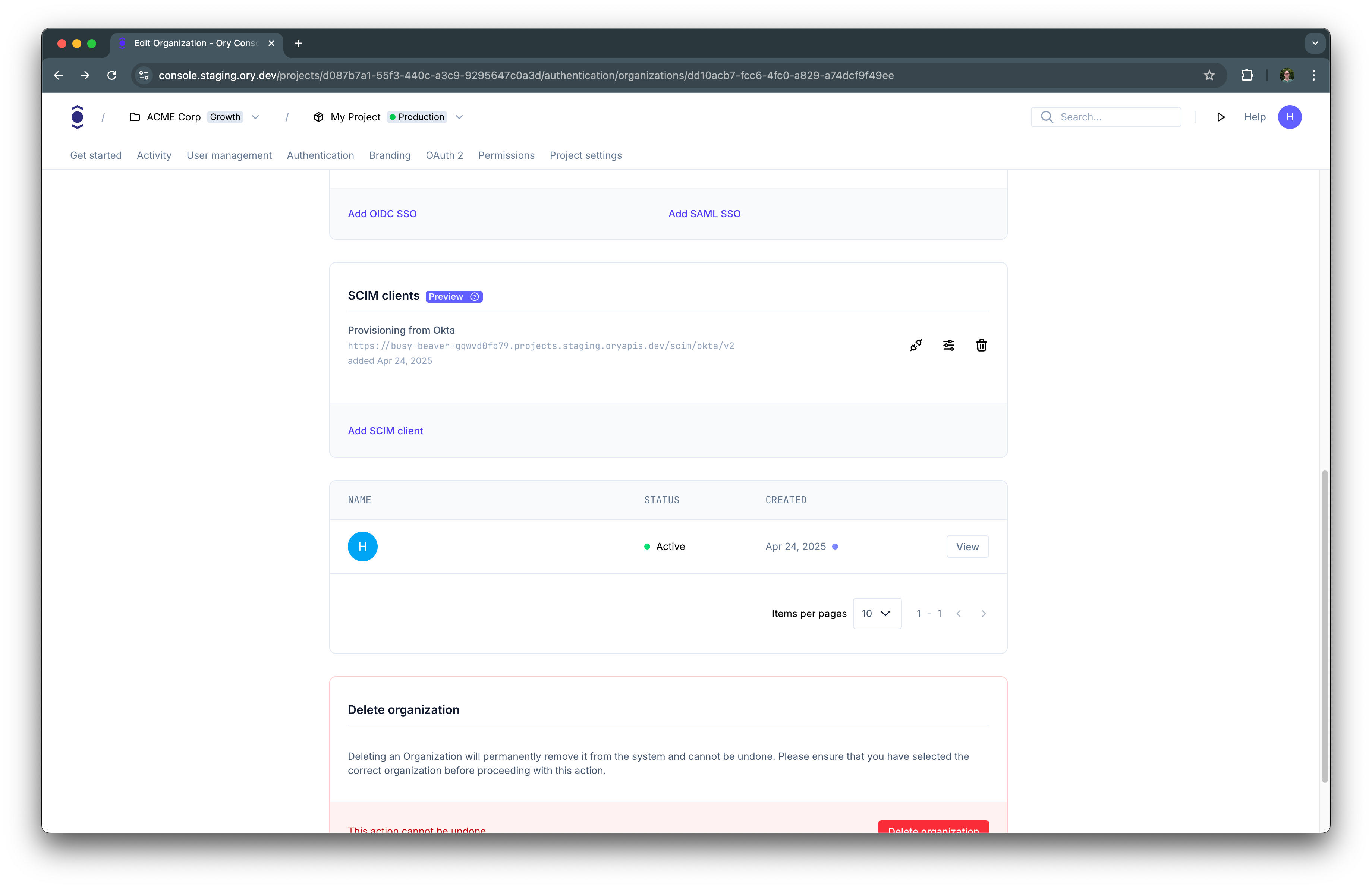
Task: Switch to the User management tab
Action: [229, 155]
